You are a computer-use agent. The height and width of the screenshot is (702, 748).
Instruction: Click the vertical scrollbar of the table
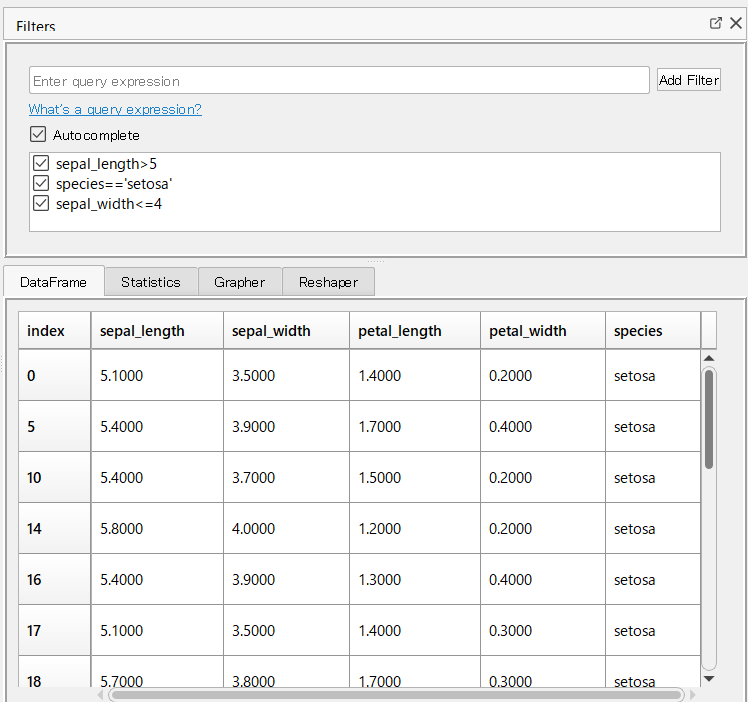coord(709,420)
